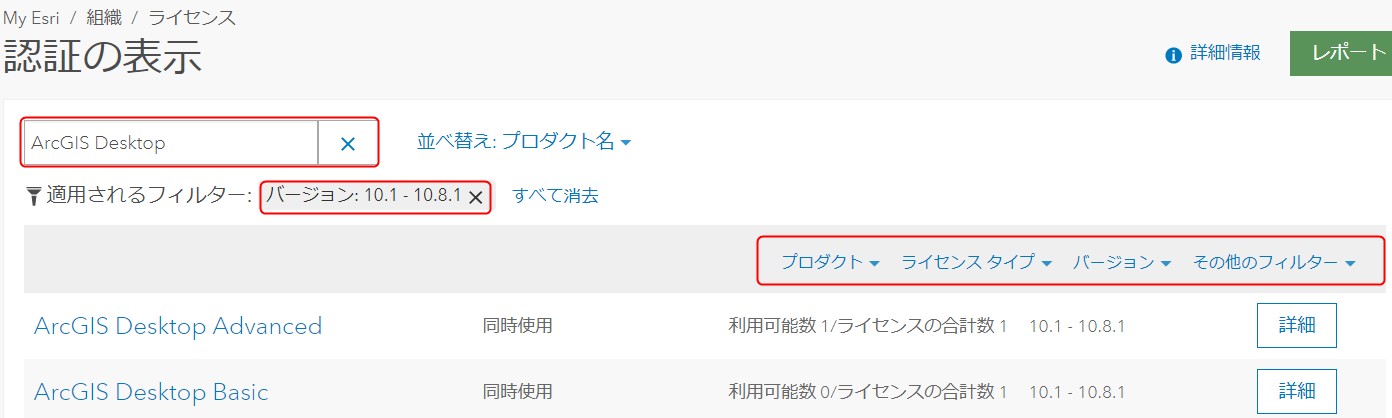Clear the search box with the X icon
Screen dimensions: 1392x418
pos(347,143)
